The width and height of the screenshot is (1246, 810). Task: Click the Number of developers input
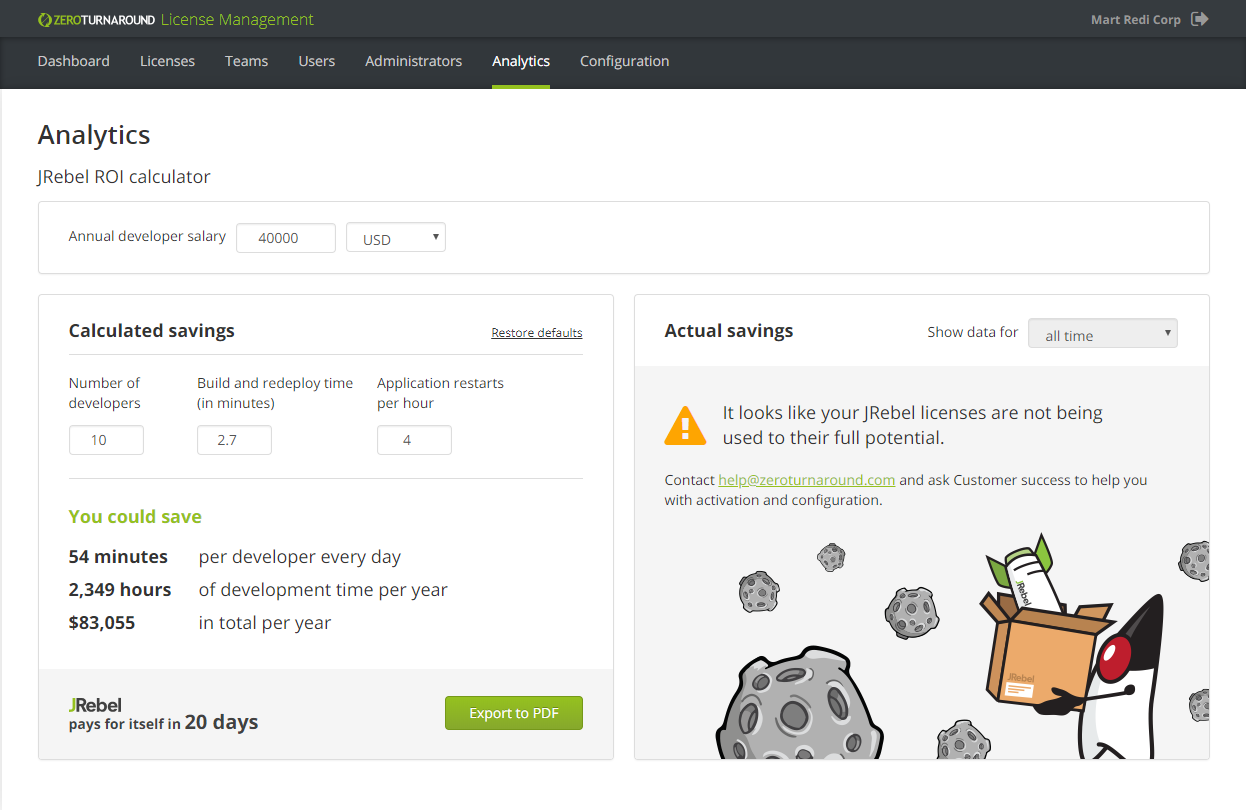(106, 440)
